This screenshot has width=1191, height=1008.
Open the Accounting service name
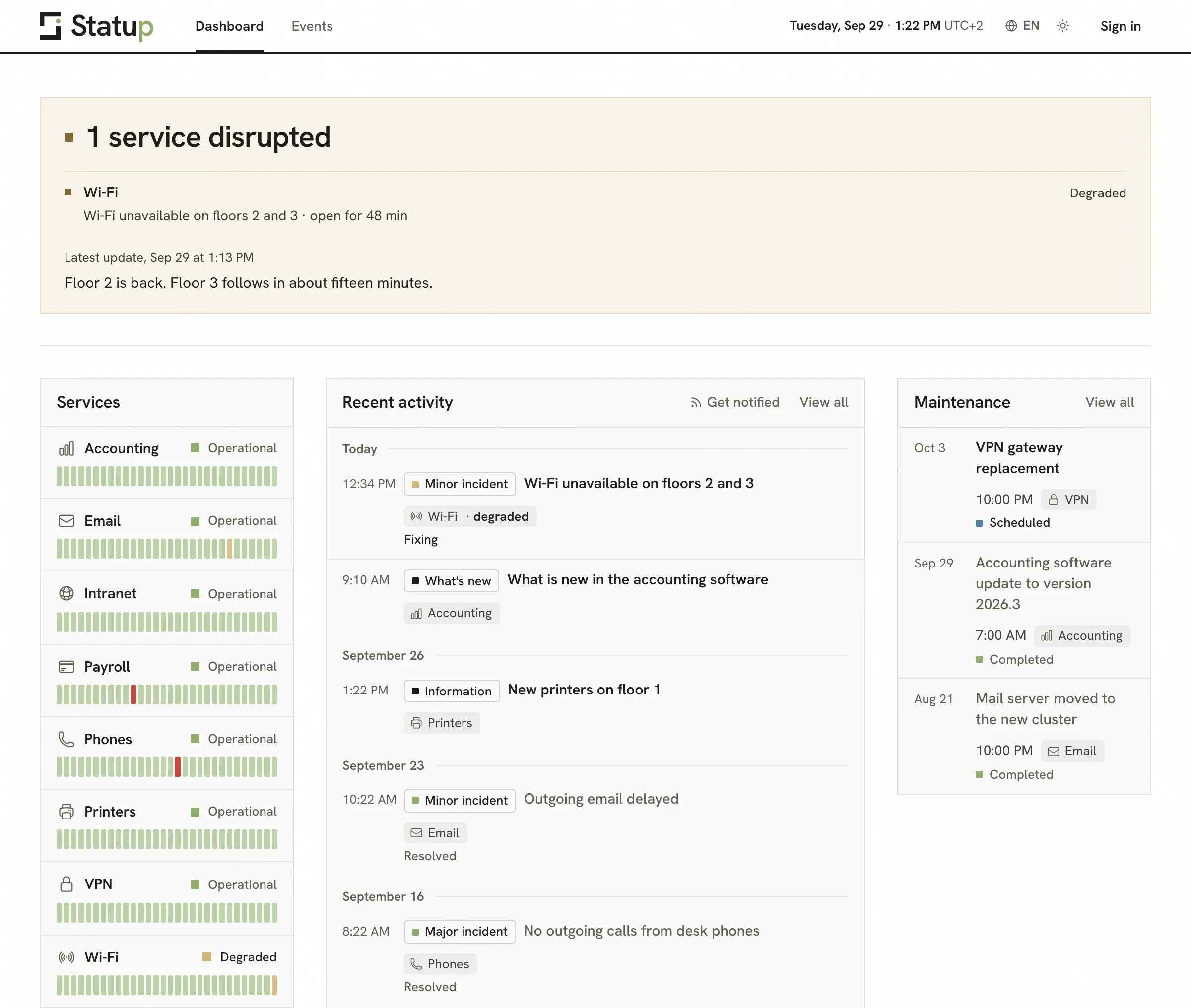pos(121,448)
